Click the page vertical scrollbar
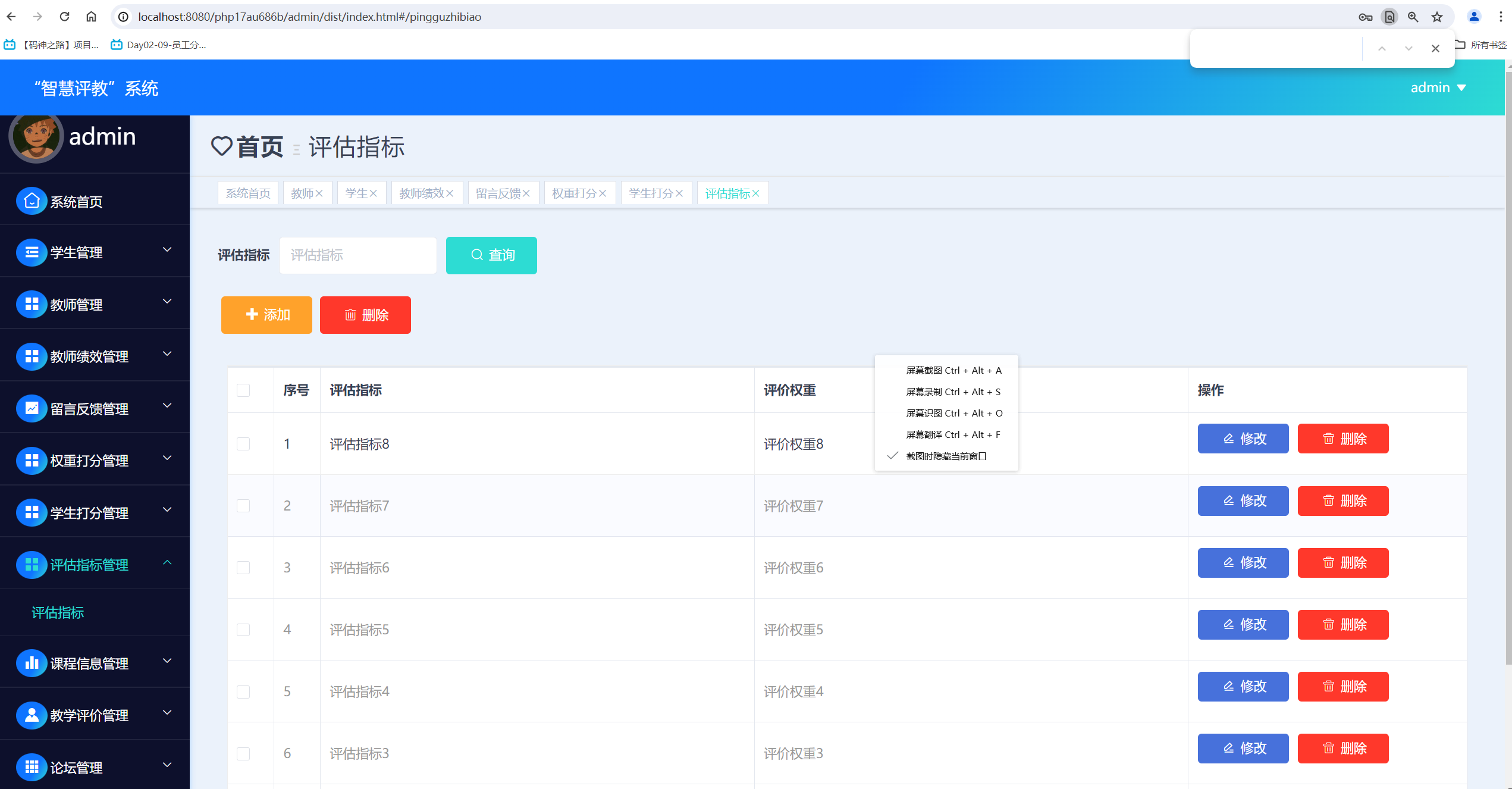This screenshot has width=1512, height=789. [x=1508, y=369]
